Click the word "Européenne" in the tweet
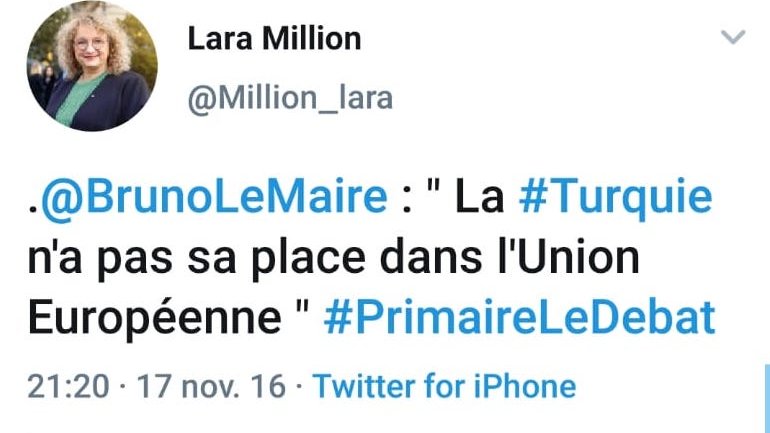Screen dimensions: 770x433 pos(148,318)
